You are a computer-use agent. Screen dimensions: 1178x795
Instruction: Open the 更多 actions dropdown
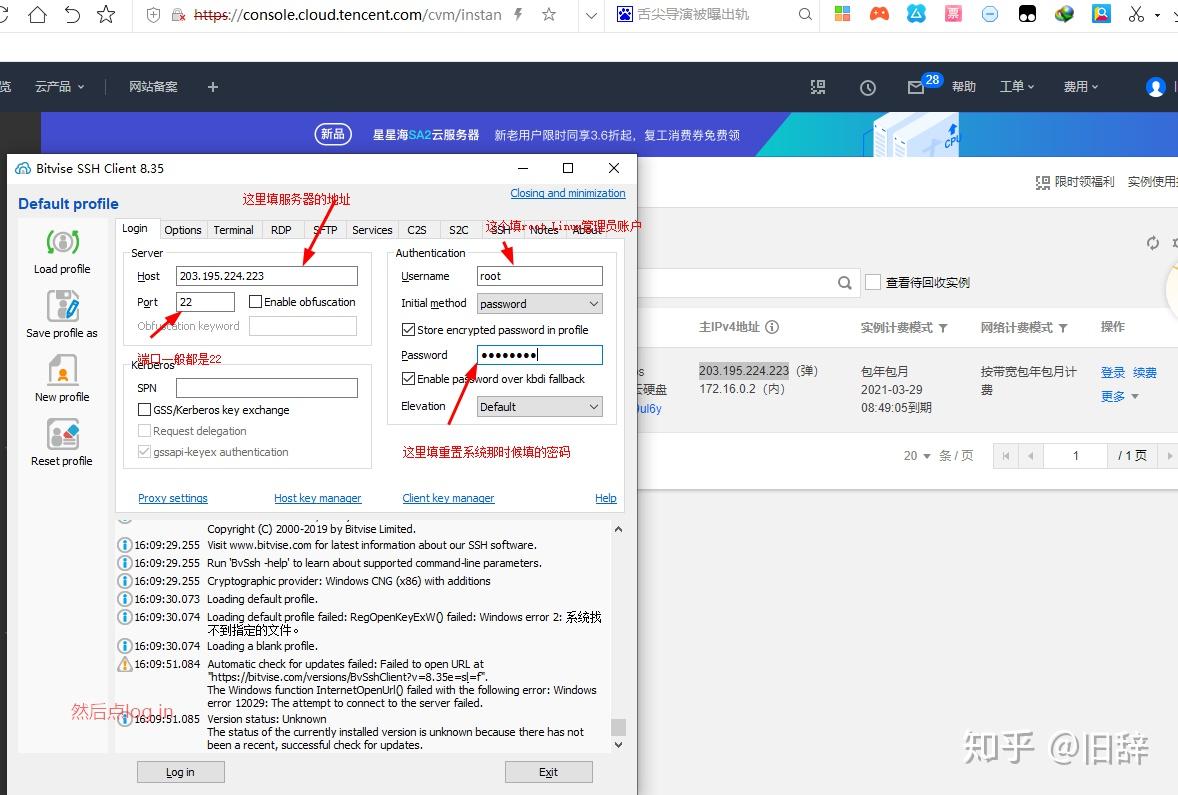tap(1119, 396)
